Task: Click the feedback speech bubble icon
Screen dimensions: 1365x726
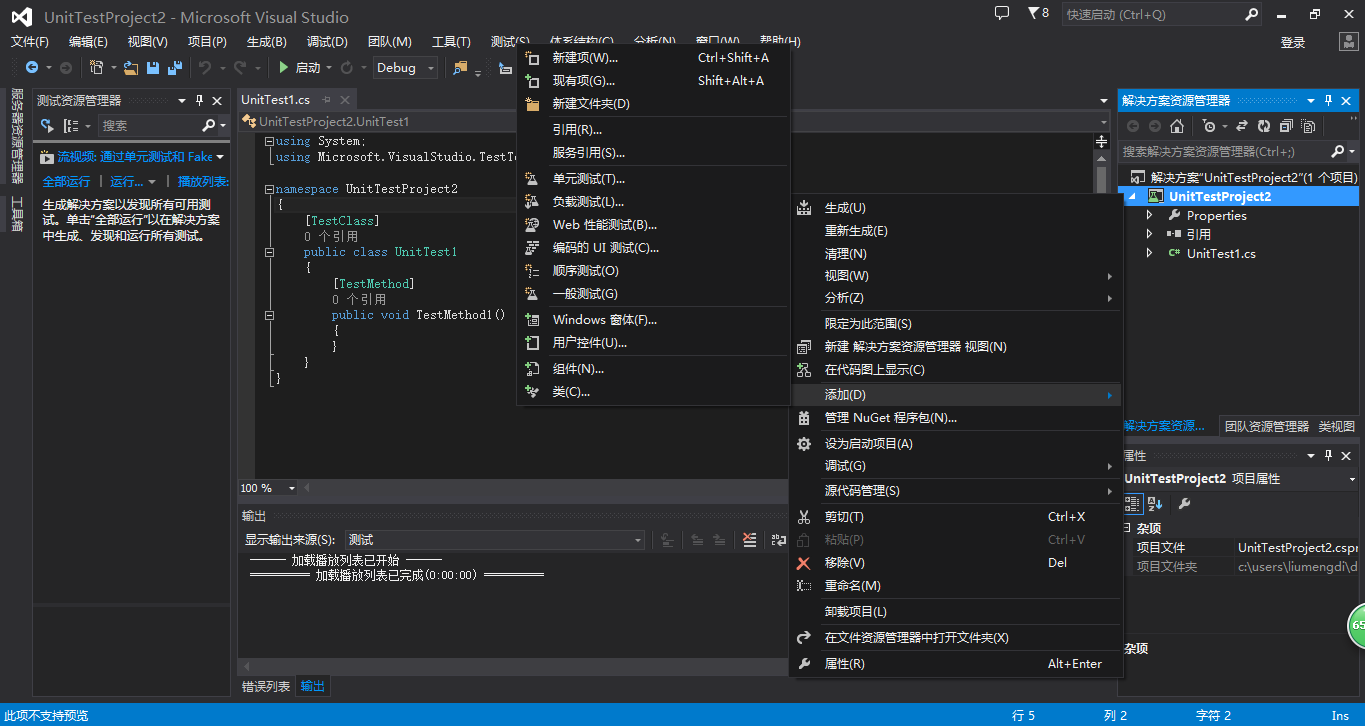Action: tap(1002, 13)
